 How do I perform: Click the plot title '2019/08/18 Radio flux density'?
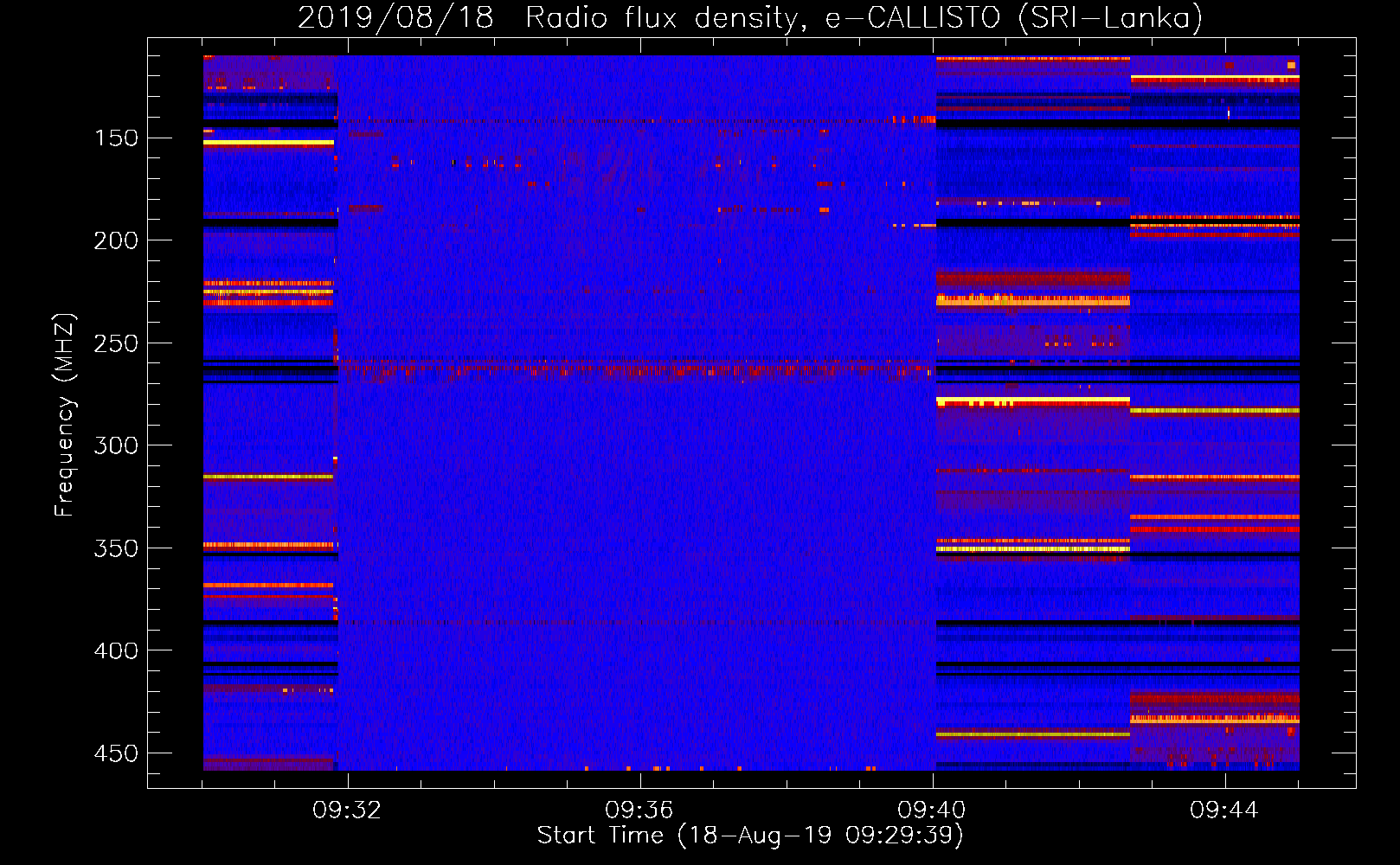552,18
